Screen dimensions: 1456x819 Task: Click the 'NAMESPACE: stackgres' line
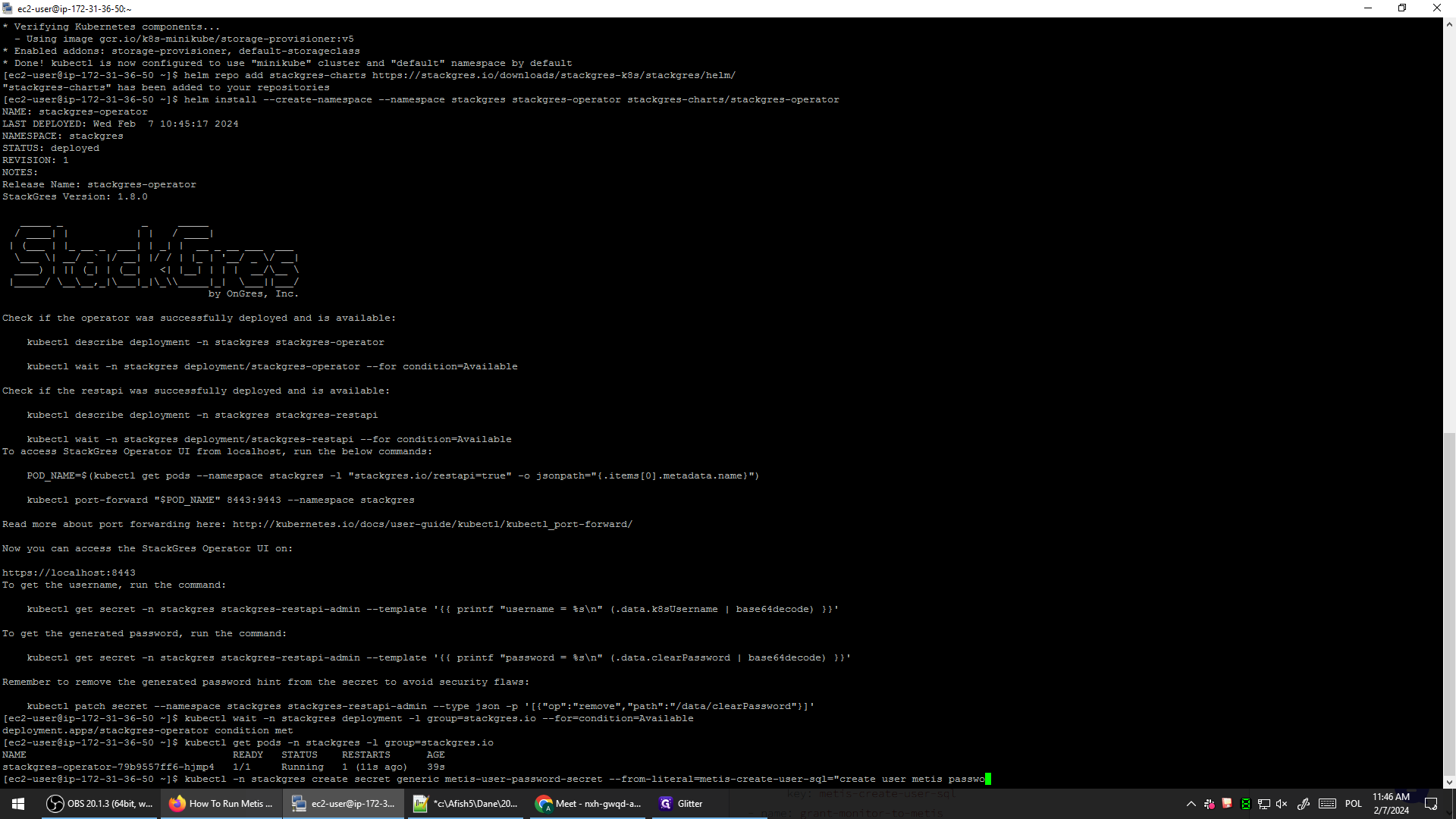coord(63,136)
